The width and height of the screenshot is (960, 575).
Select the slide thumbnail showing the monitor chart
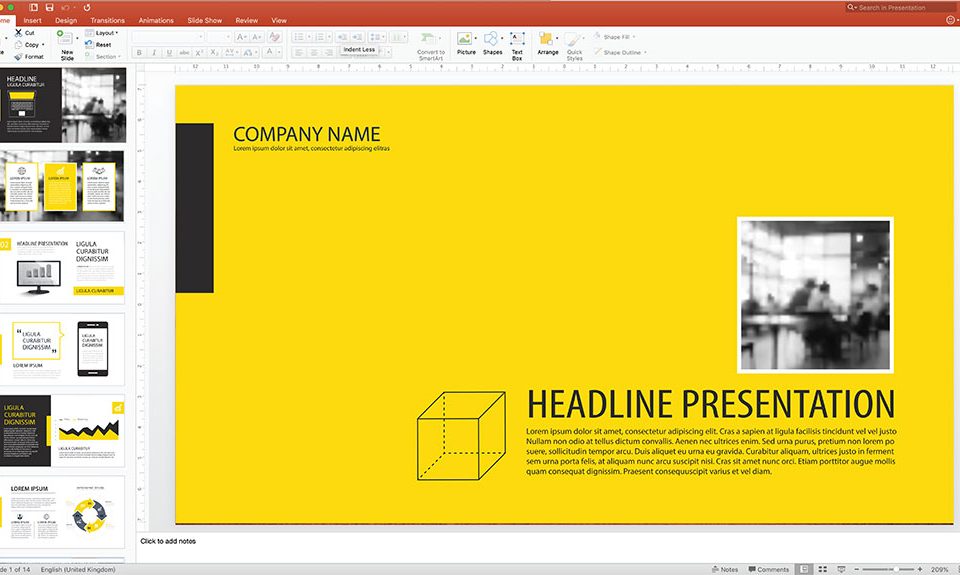click(x=62, y=268)
